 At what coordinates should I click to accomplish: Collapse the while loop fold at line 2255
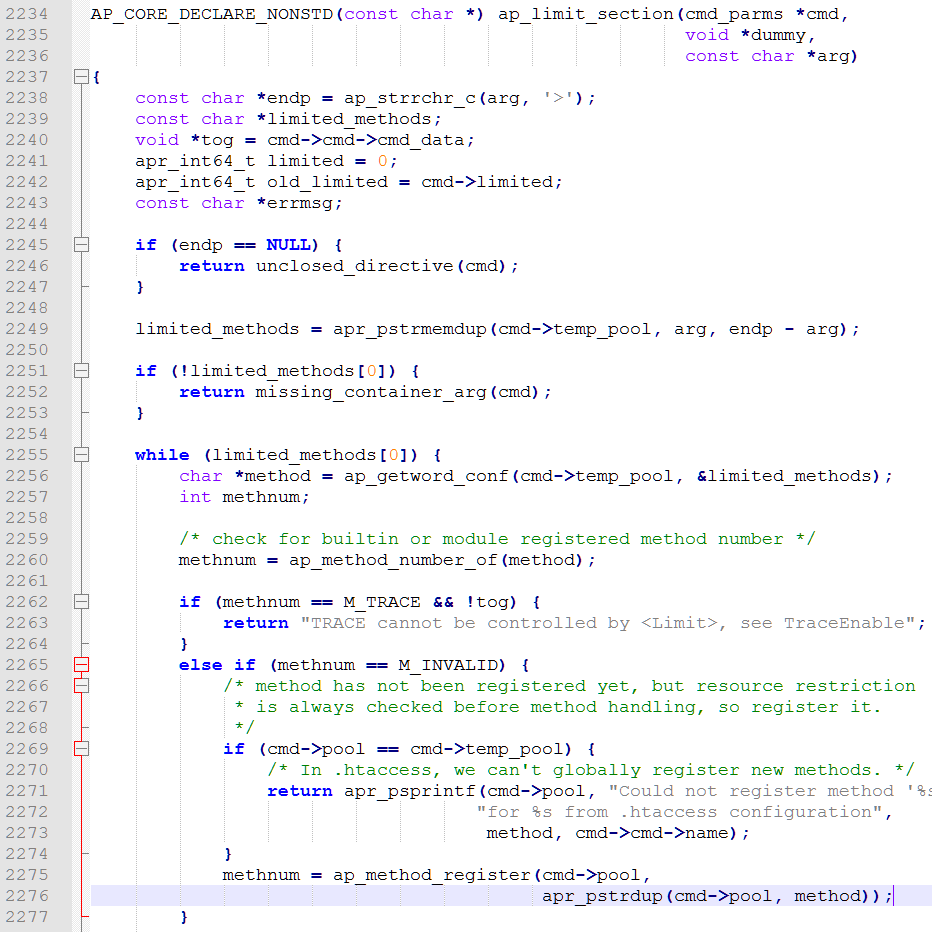point(81,455)
